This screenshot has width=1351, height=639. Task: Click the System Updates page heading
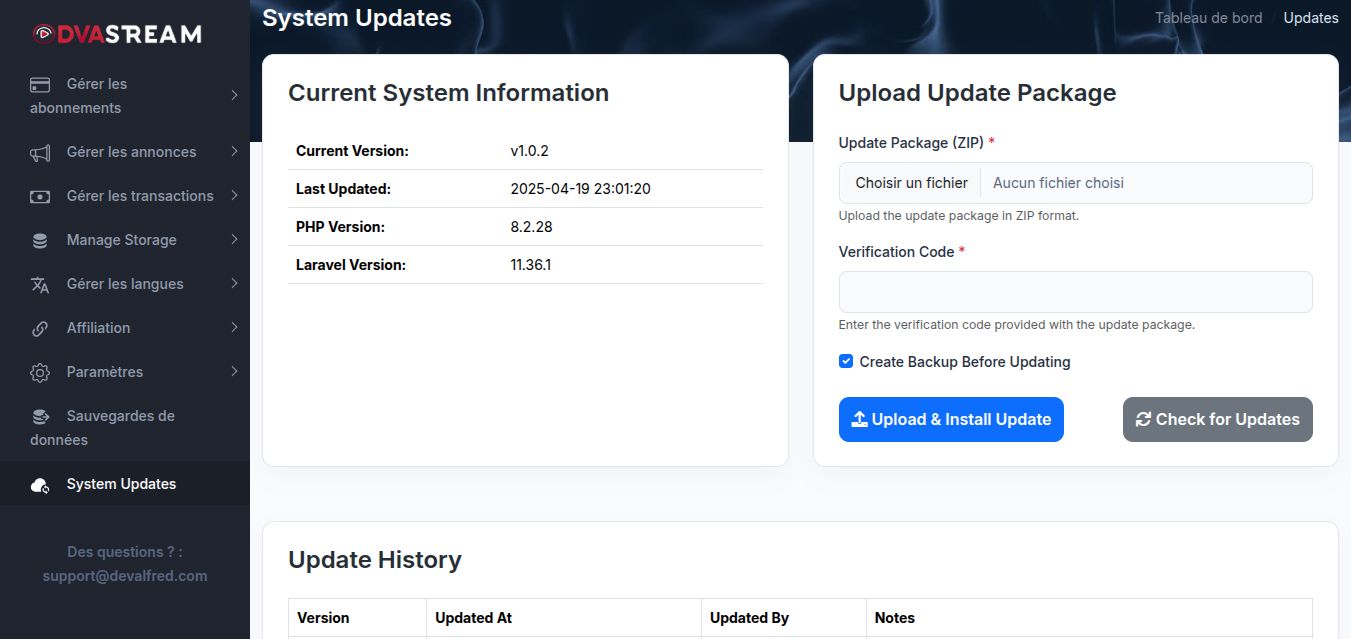click(357, 18)
